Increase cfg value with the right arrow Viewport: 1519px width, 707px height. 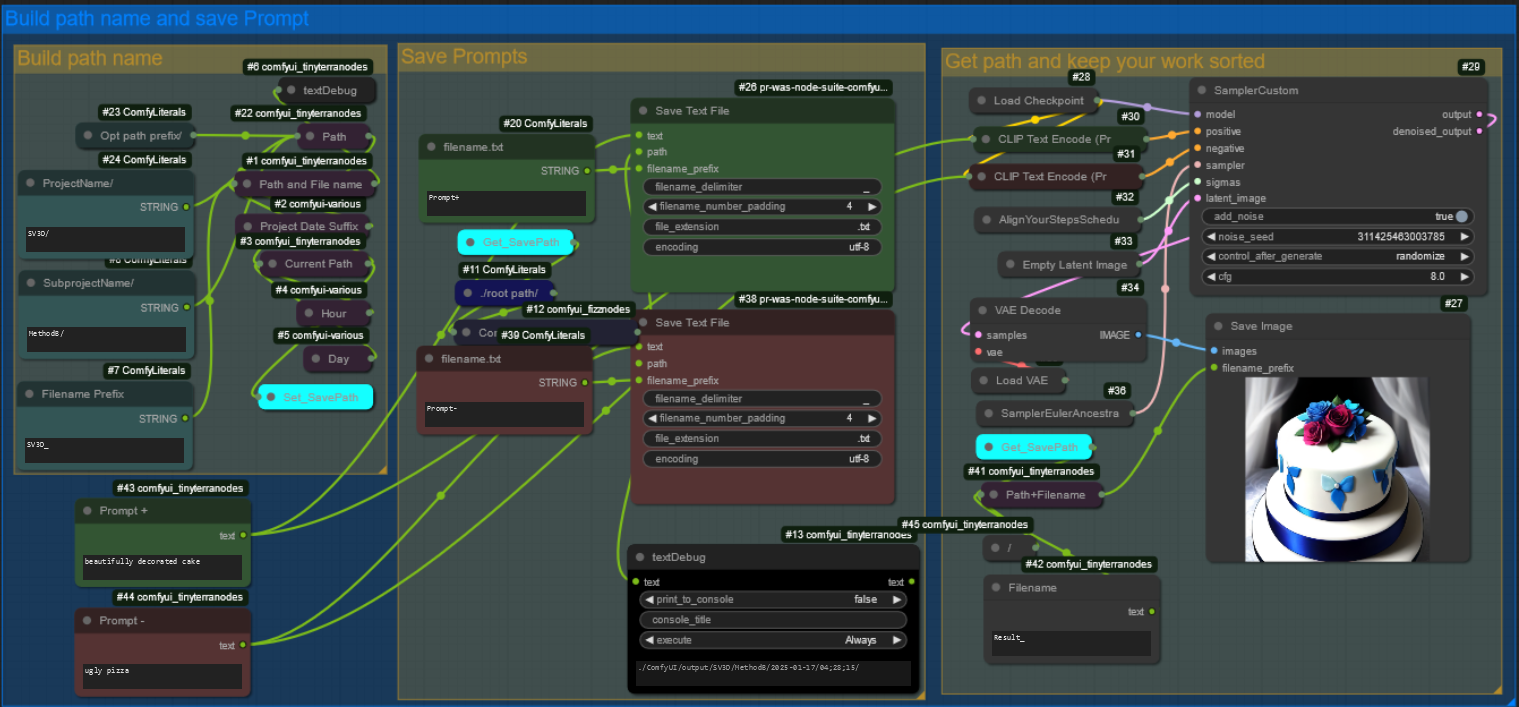tap(1465, 277)
